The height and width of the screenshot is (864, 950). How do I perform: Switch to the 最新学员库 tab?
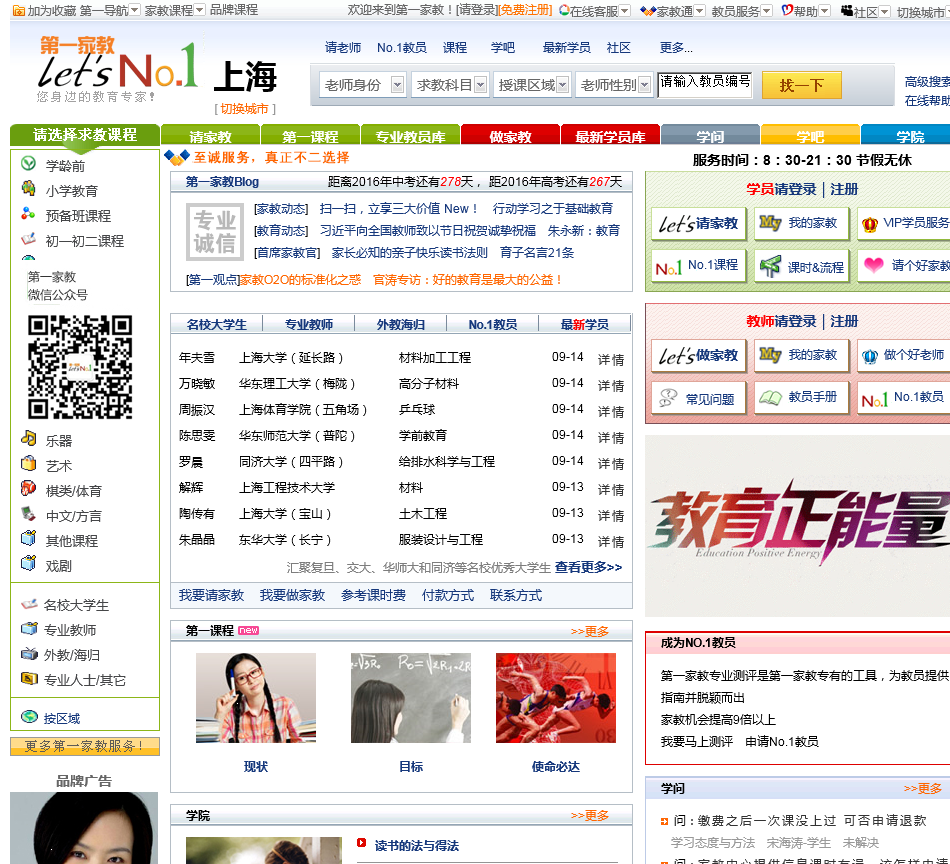pyautogui.click(x=610, y=135)
